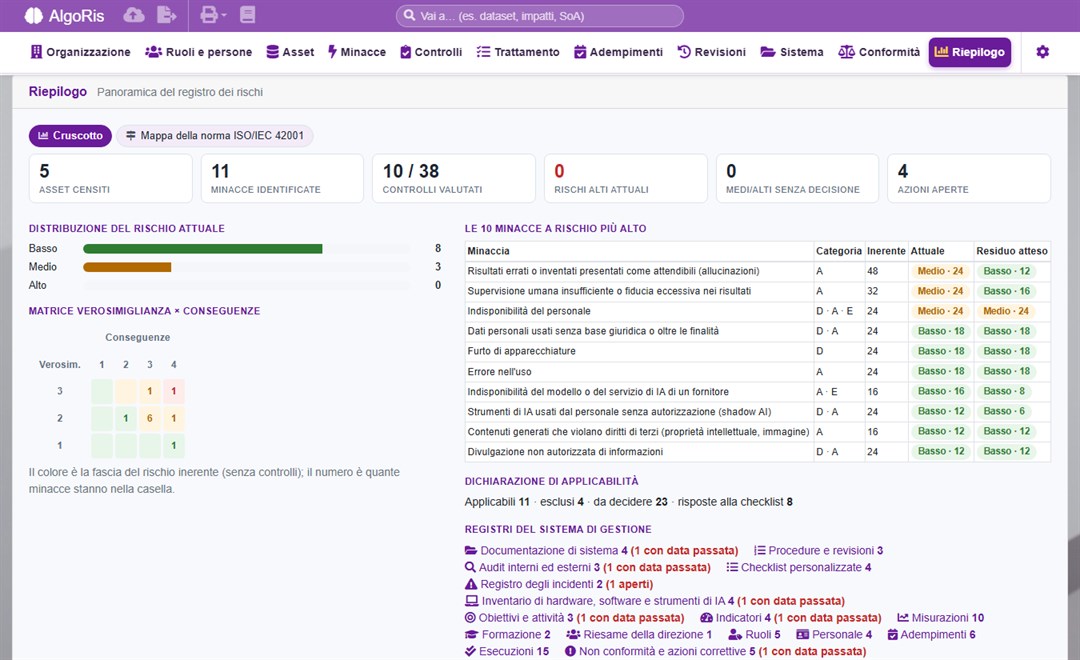Click the book/guide icon in top bar
The height and width of the screenshot is (660, 1080).
coord(247,15)
